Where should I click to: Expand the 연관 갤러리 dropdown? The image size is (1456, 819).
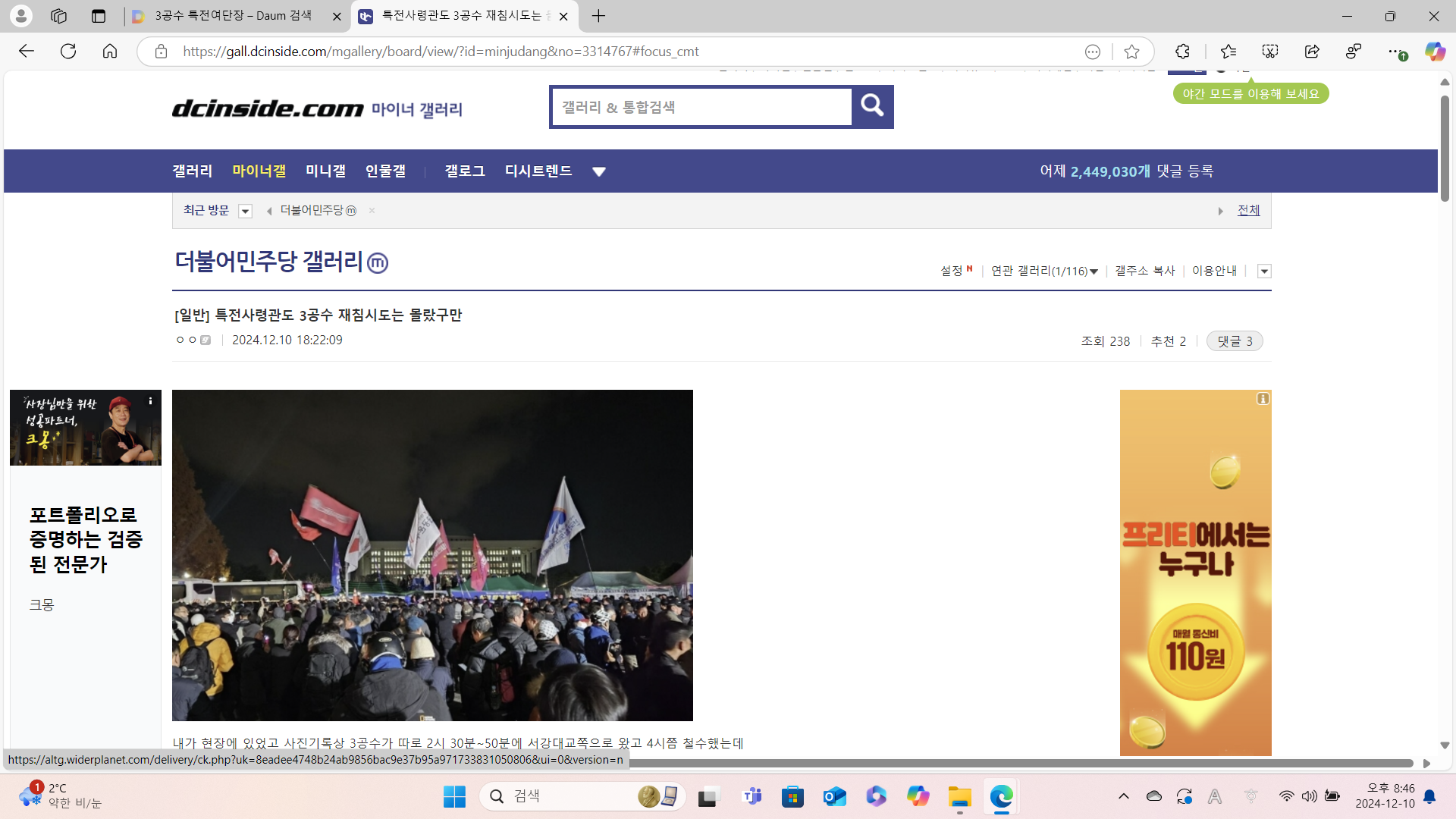[x=1045, y=271]
